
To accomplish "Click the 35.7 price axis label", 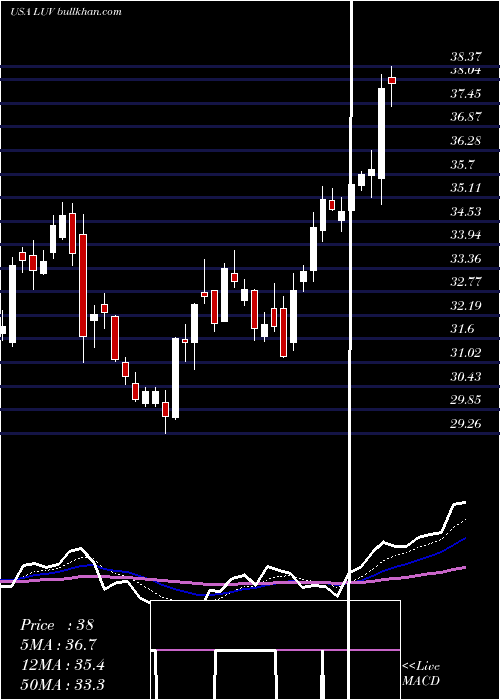I will coord(462,165).
